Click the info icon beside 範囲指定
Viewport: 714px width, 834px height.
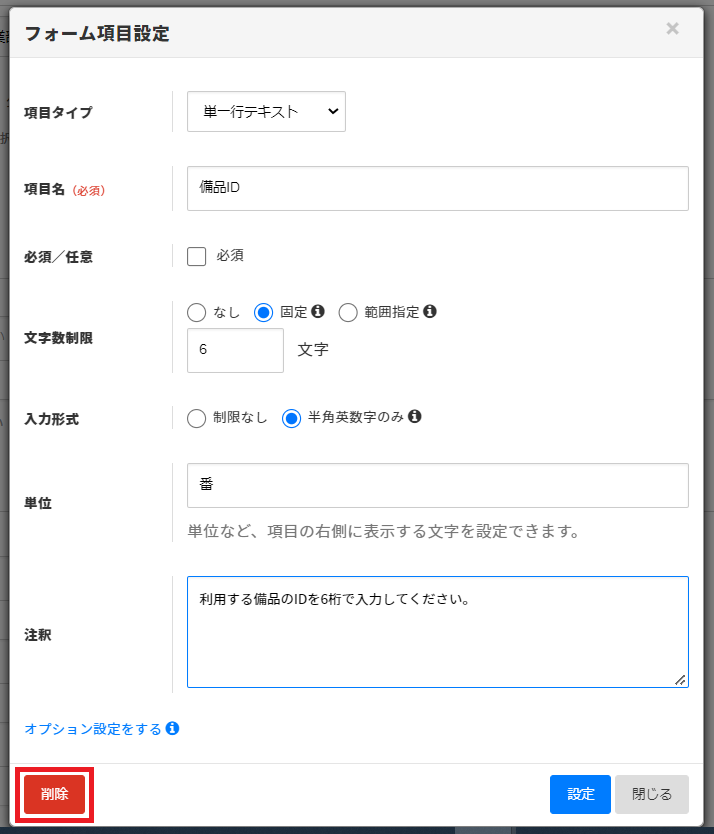point(430,311)
